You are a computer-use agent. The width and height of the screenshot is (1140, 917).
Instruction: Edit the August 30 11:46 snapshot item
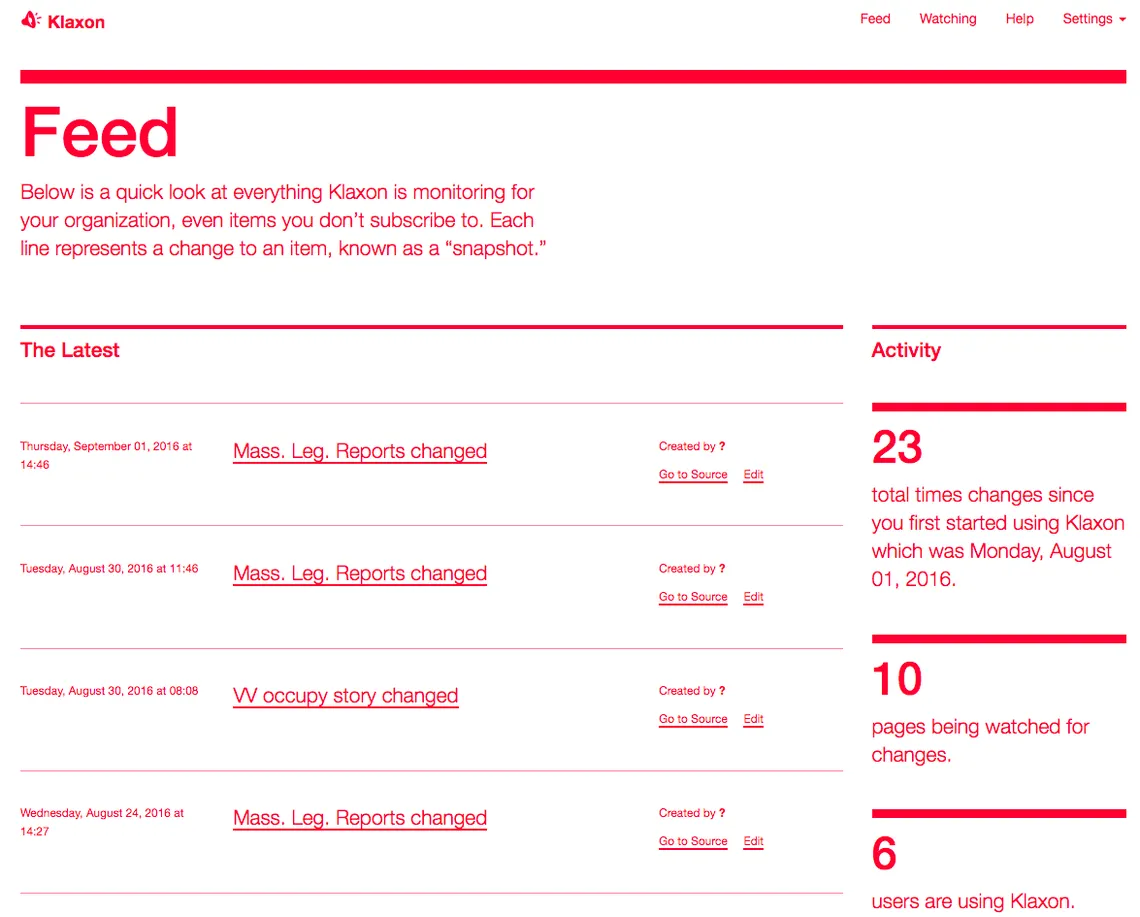[753, 596]
